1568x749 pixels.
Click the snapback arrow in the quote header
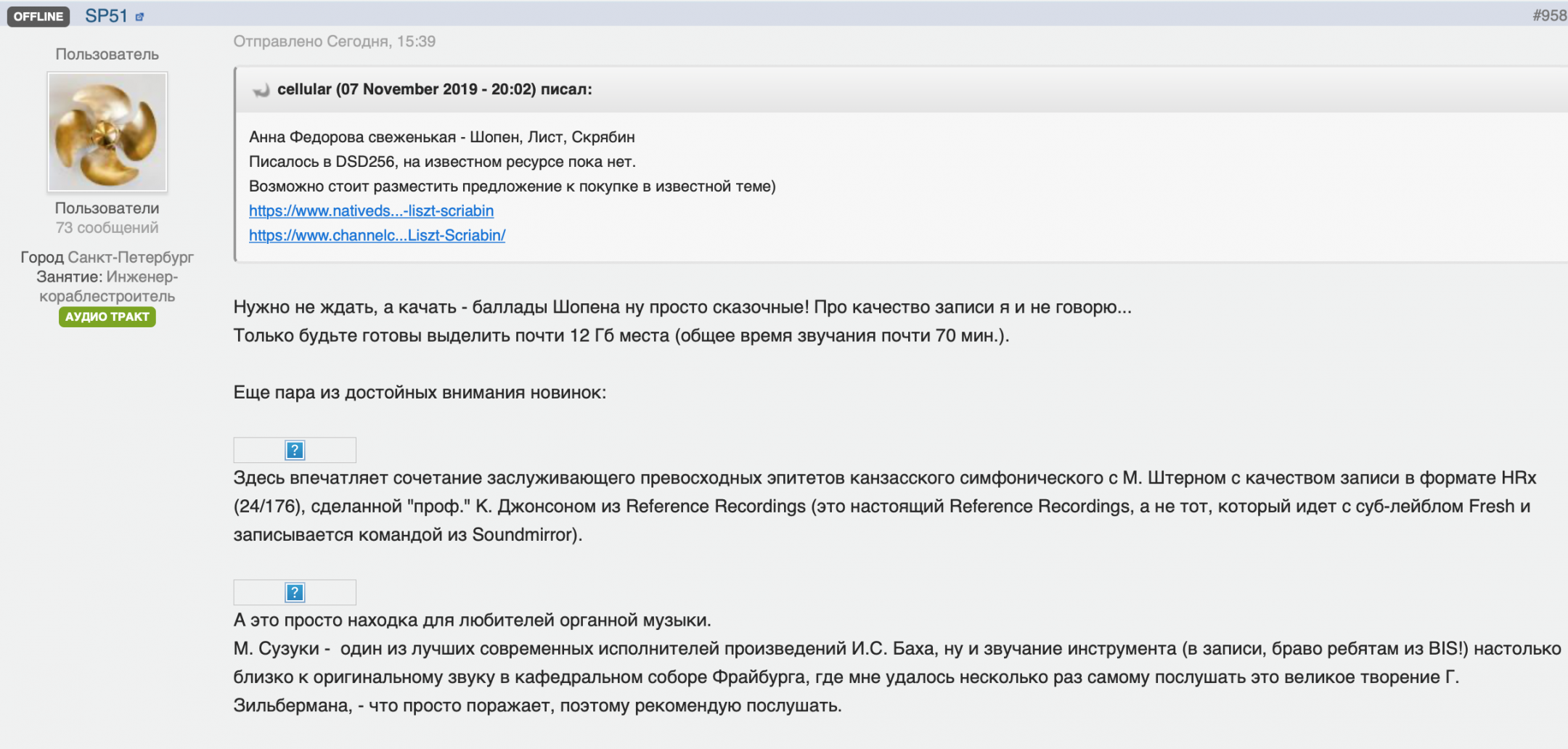261,90
